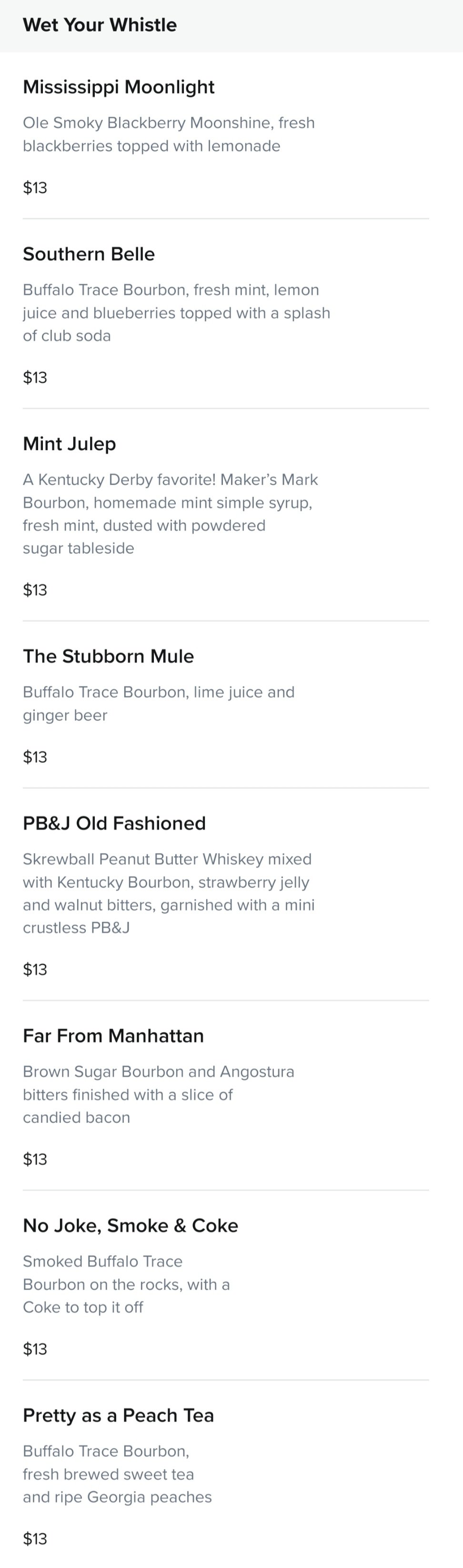Click the Ole Smoky Blackberry Moonshine description
This screenshot has width=463, height=1568.
[x=169, y=135]
